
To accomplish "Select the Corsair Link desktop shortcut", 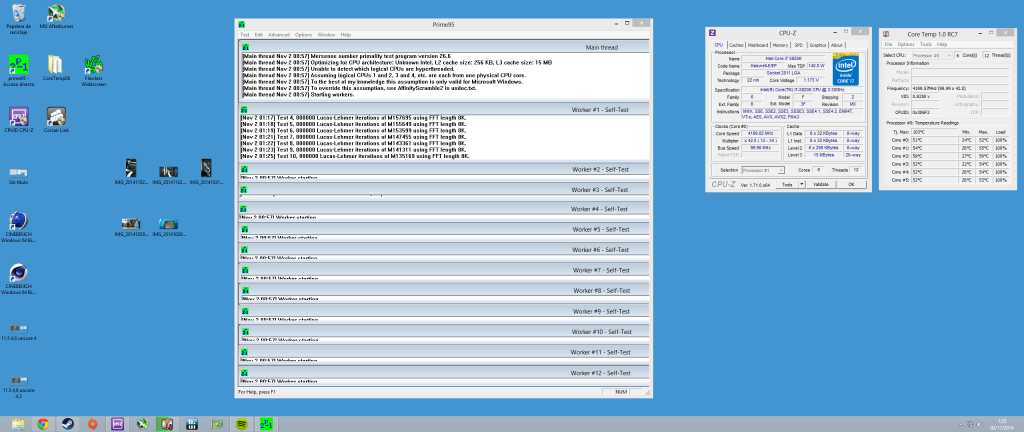I will coord(56,120).
